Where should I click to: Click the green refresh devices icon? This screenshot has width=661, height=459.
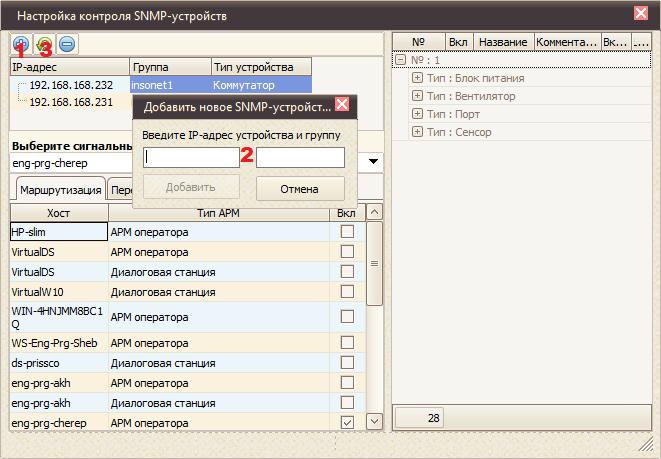pos(44,43)
